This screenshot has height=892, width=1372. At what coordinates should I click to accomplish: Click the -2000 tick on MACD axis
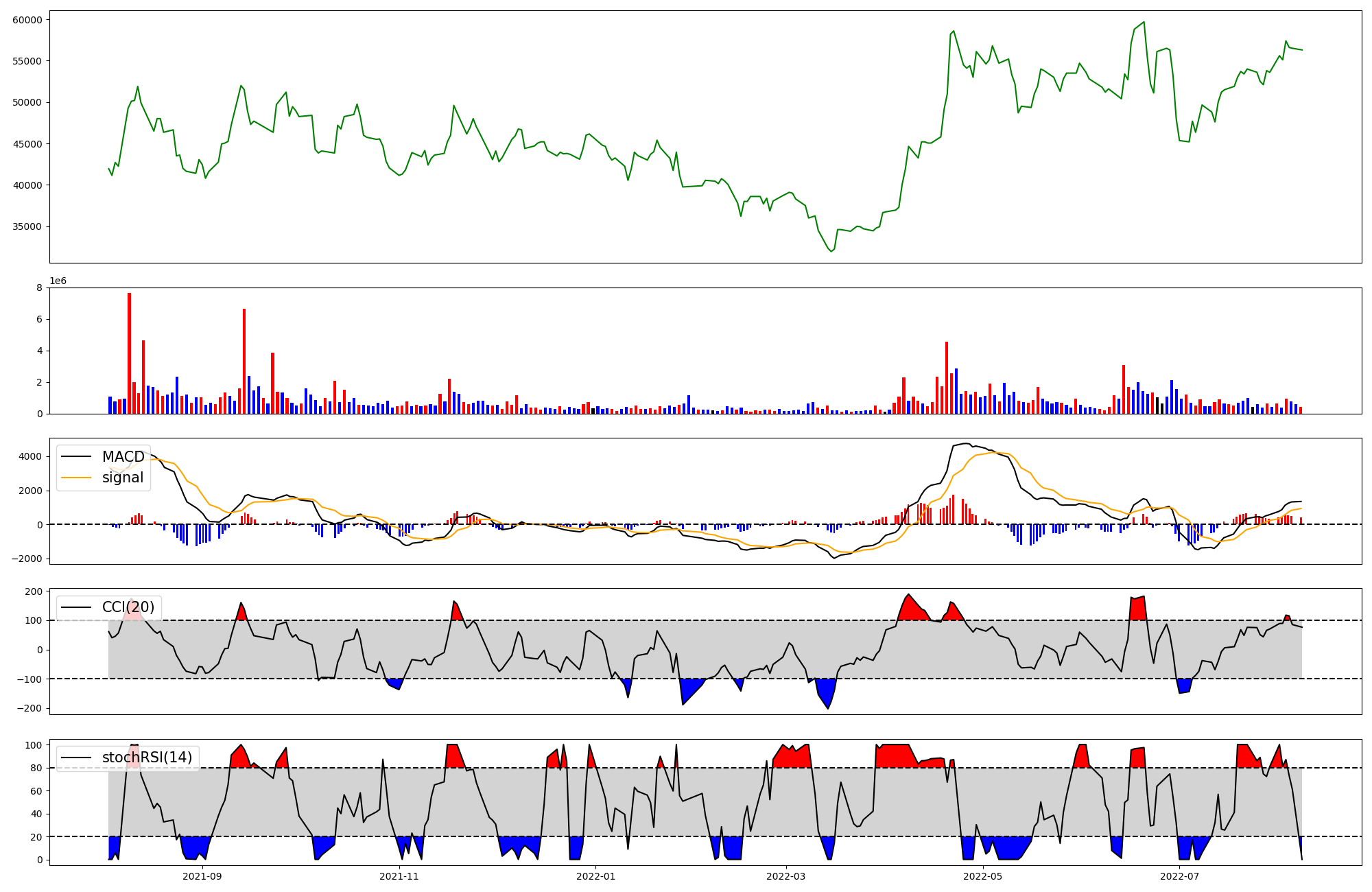[x=27, y=559]
